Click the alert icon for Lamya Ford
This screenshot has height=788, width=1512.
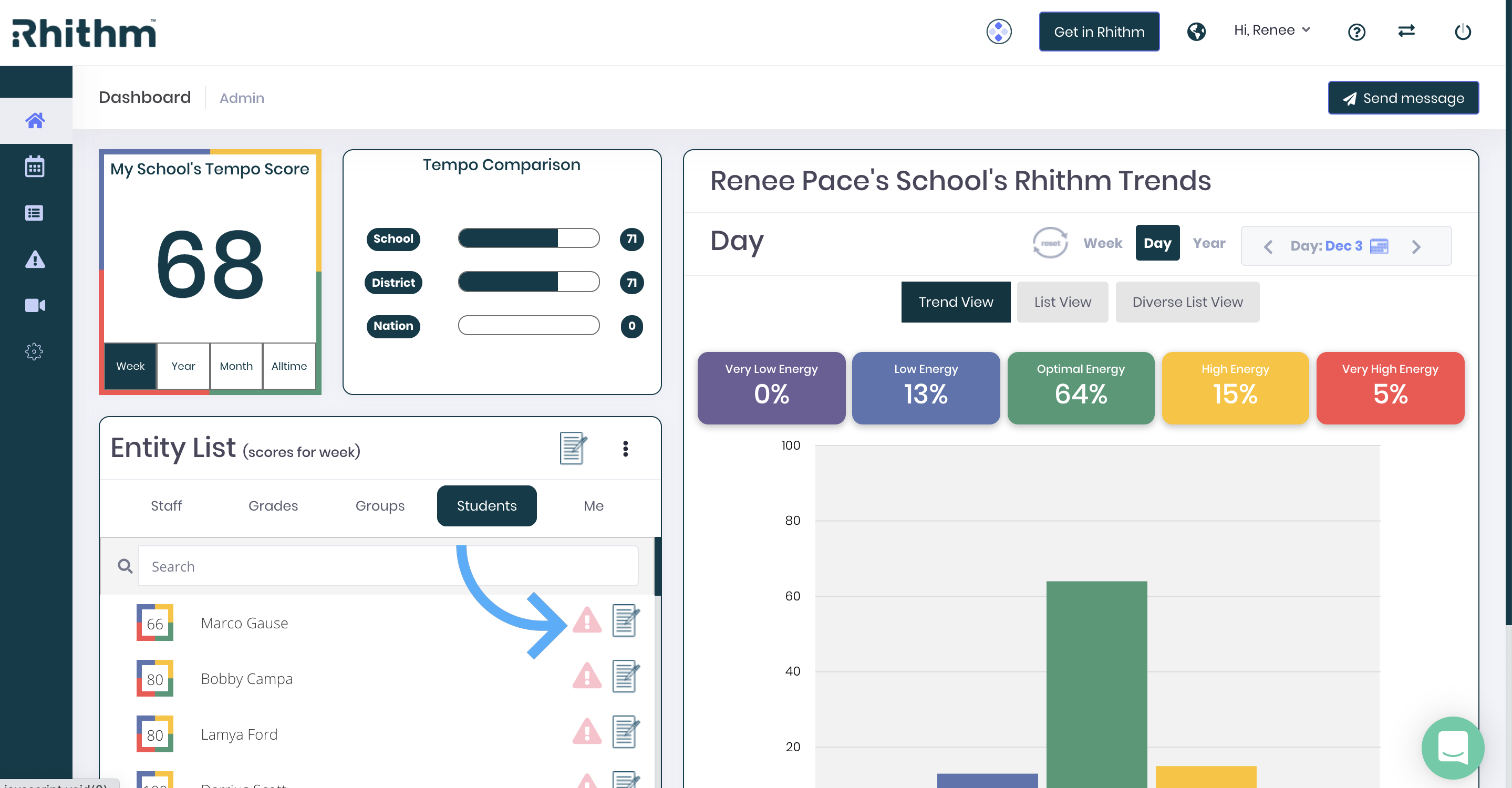pos(587,732)
